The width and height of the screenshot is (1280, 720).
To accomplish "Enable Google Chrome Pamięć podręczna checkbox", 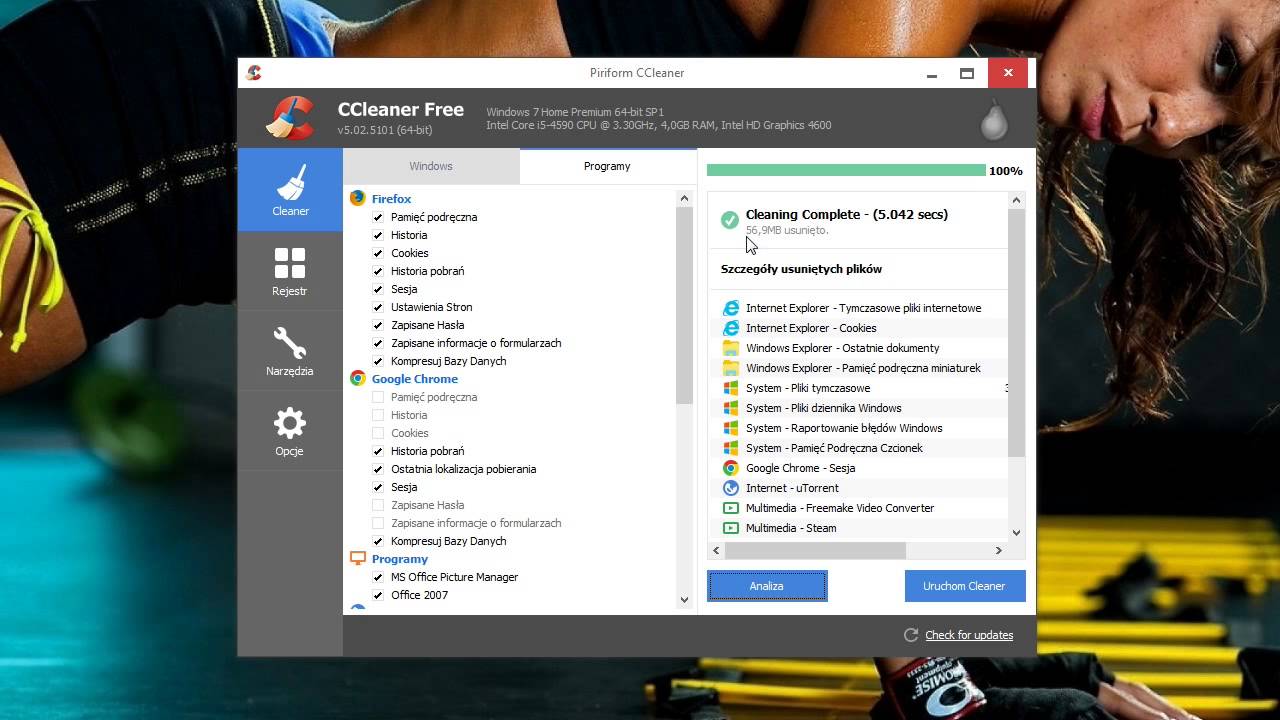I will [378, 397].
